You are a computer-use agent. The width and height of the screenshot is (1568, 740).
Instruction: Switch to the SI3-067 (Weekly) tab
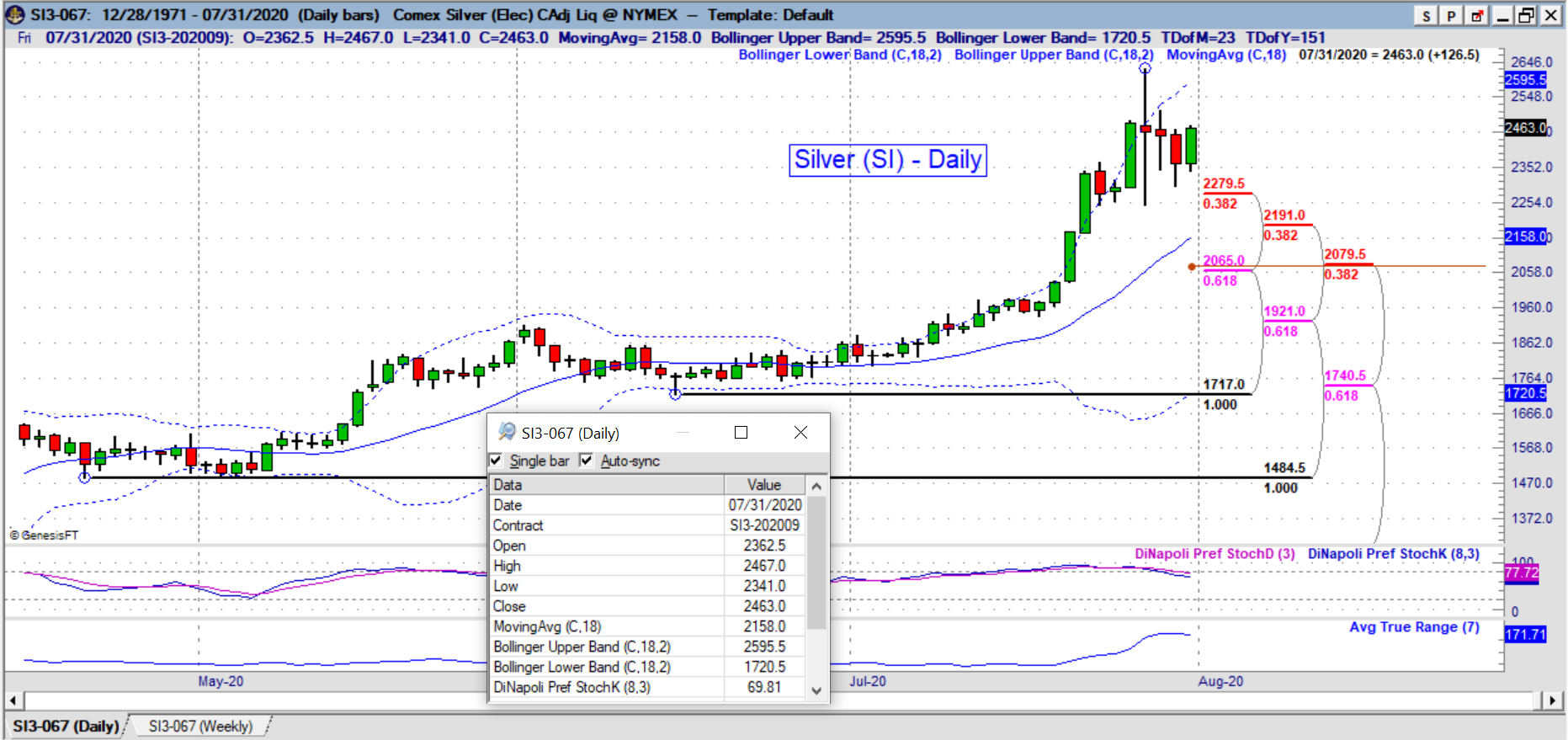(200, 726)
